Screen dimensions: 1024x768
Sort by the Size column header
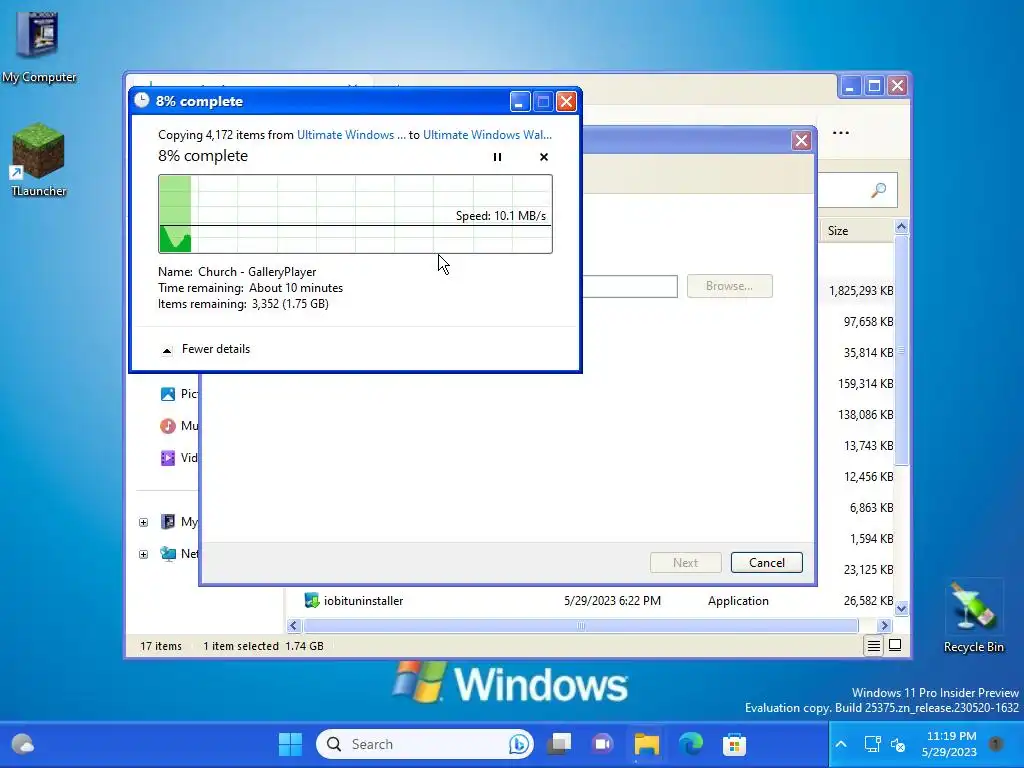coord(838,231)
